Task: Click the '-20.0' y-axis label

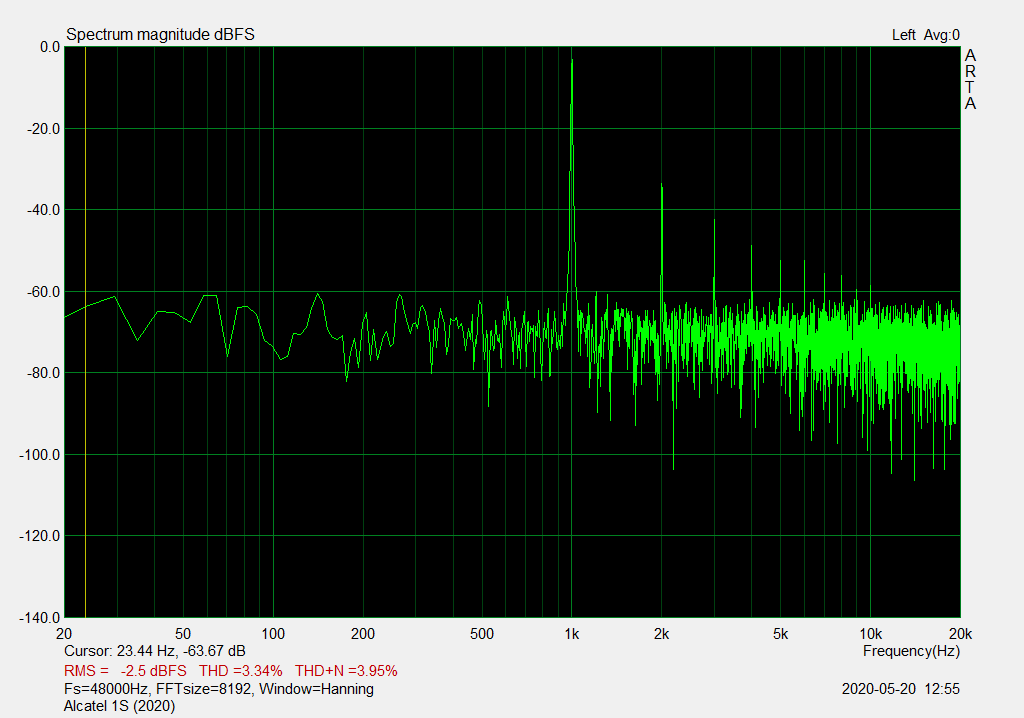Action: tap(43, 129)
